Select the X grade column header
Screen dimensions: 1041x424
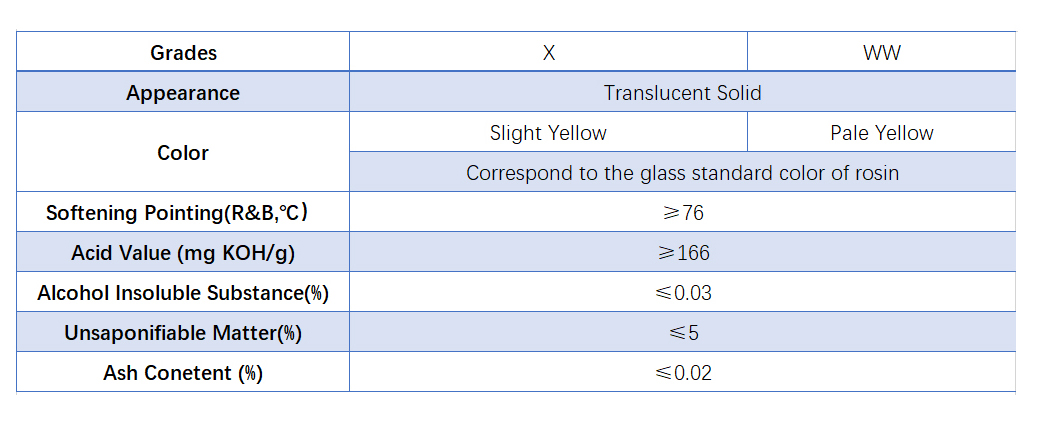(x=548, y=51)
